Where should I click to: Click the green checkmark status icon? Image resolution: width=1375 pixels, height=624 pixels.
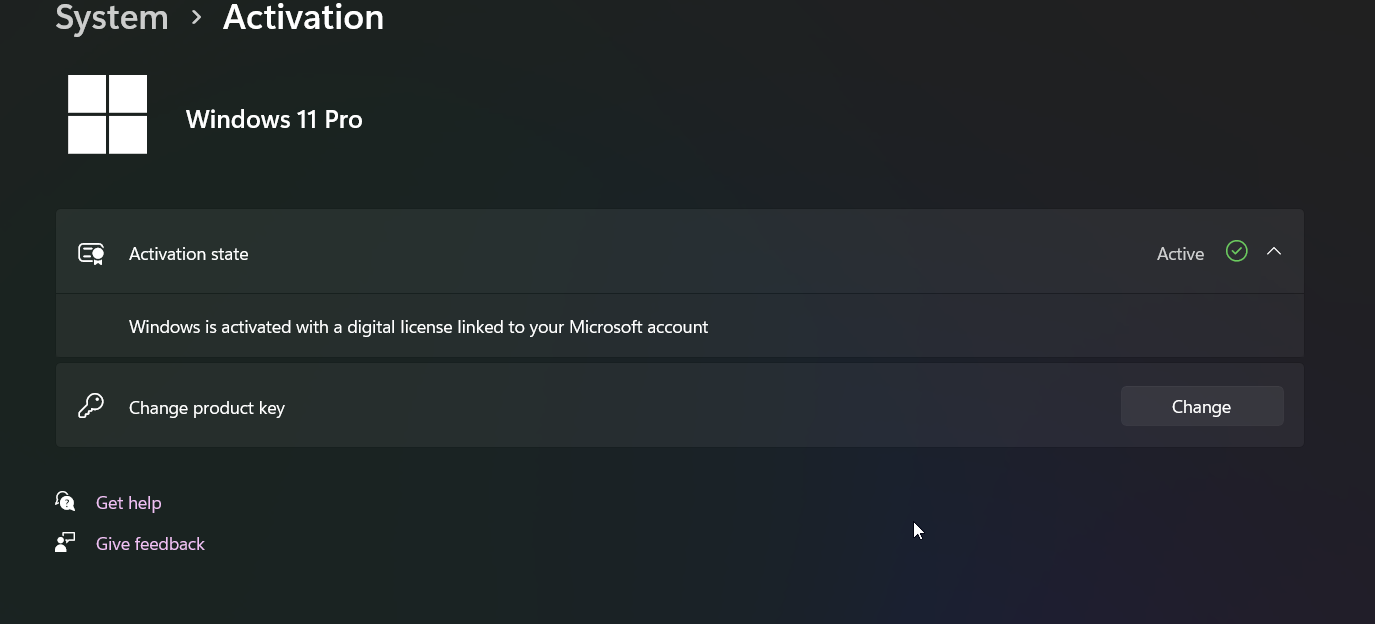point(1236,252)
